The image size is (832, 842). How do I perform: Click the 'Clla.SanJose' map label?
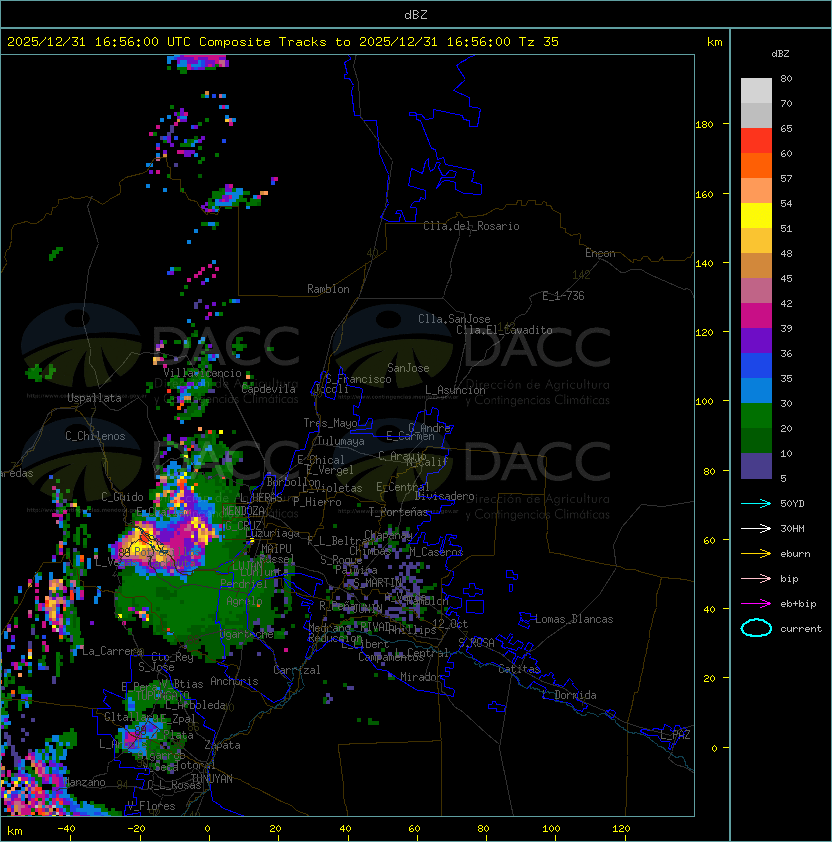[x=454, y=319]
